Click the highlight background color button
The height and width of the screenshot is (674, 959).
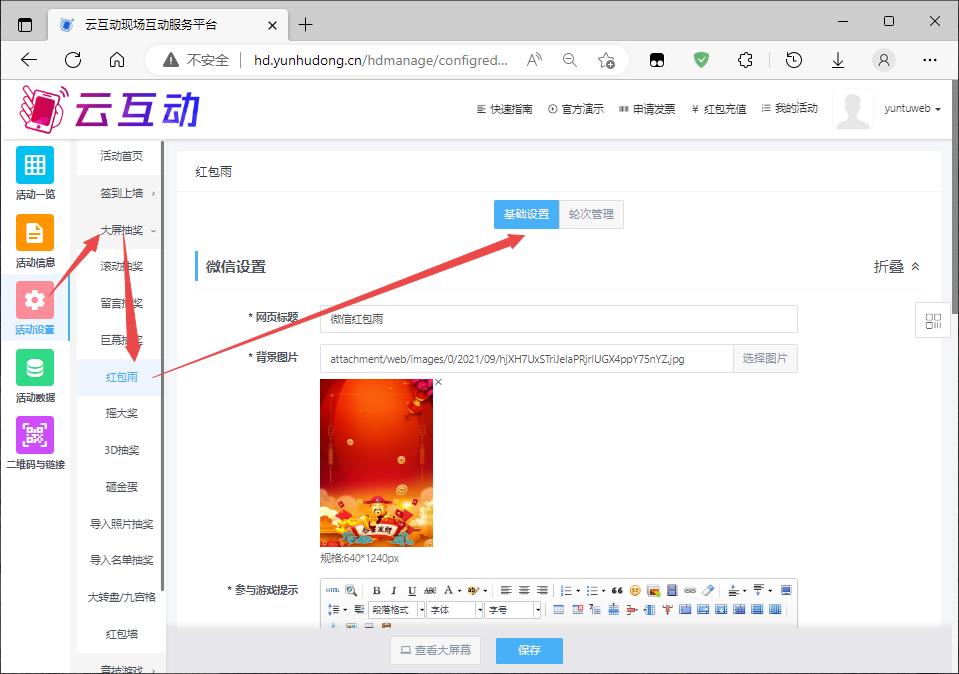coord(473,590)
